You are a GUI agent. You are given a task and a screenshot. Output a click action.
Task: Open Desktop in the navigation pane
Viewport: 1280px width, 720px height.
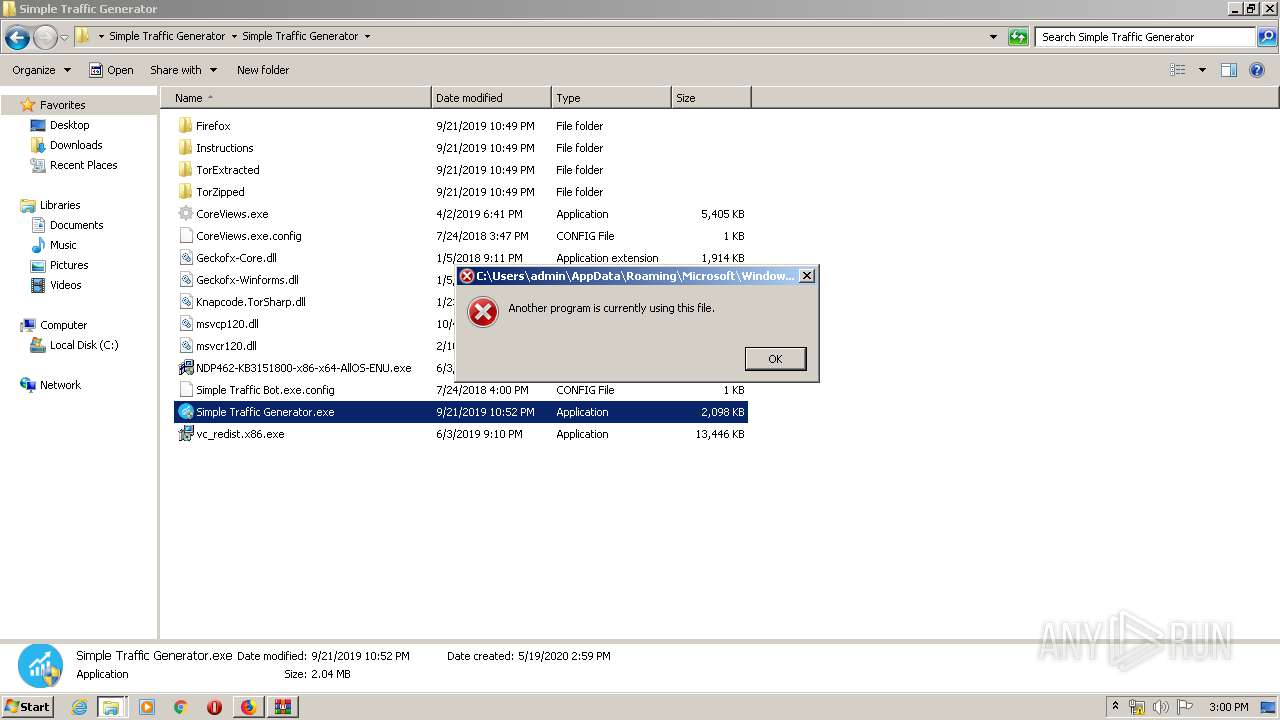click(x=69, y=125)
